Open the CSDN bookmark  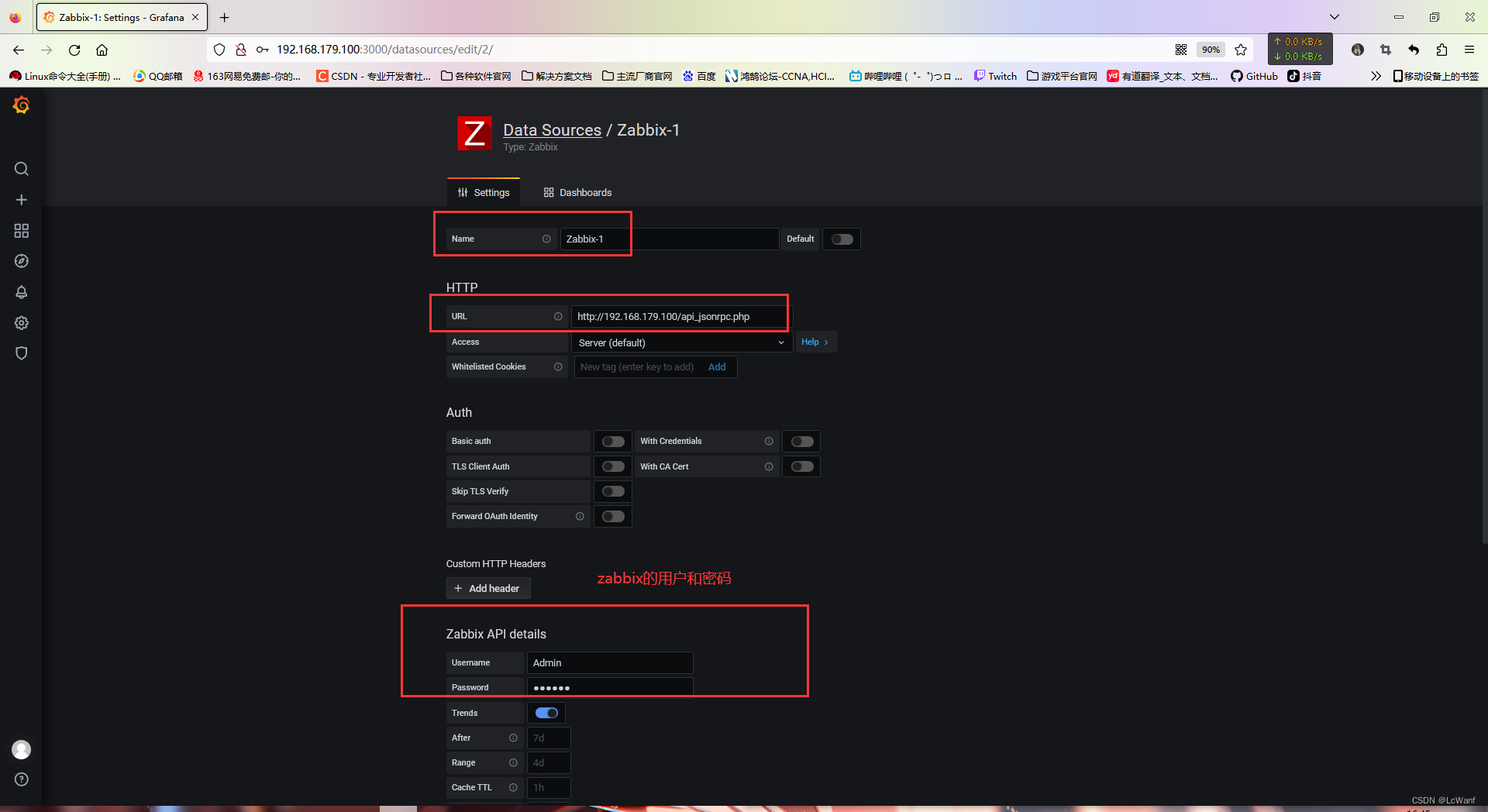point(374,76)
